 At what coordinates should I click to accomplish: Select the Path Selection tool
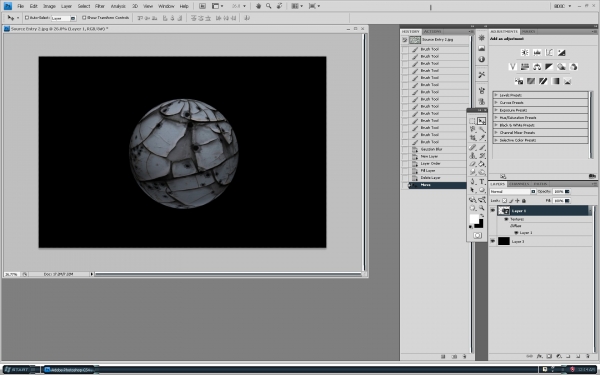[473, 190]
